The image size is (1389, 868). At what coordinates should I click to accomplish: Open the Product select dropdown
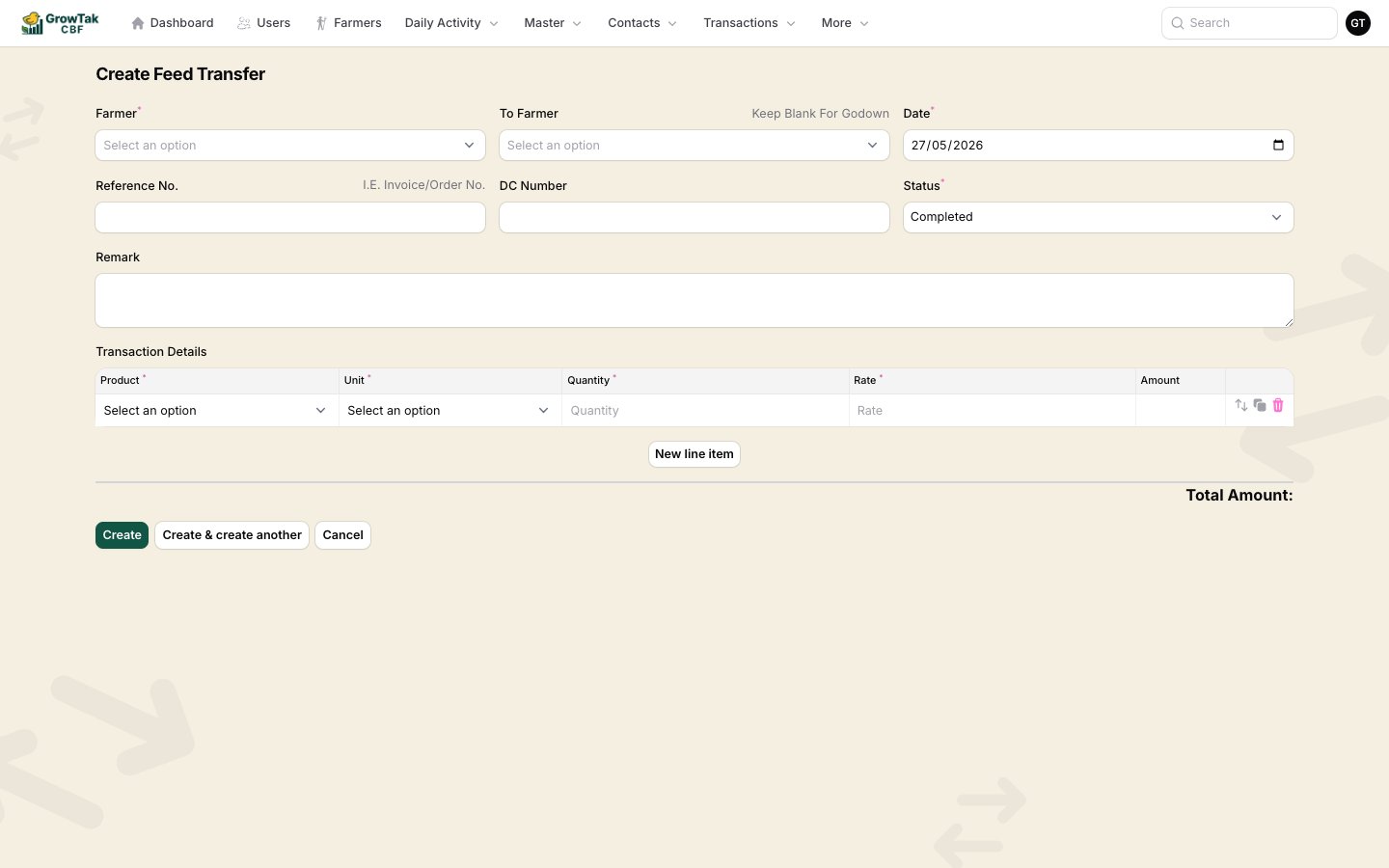(216, 411)
